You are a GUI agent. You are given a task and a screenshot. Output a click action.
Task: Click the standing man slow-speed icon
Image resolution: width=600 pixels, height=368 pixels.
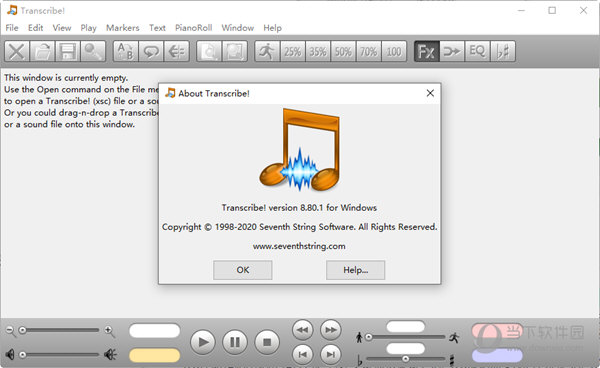pyautogui.click(x=359, y=337)
